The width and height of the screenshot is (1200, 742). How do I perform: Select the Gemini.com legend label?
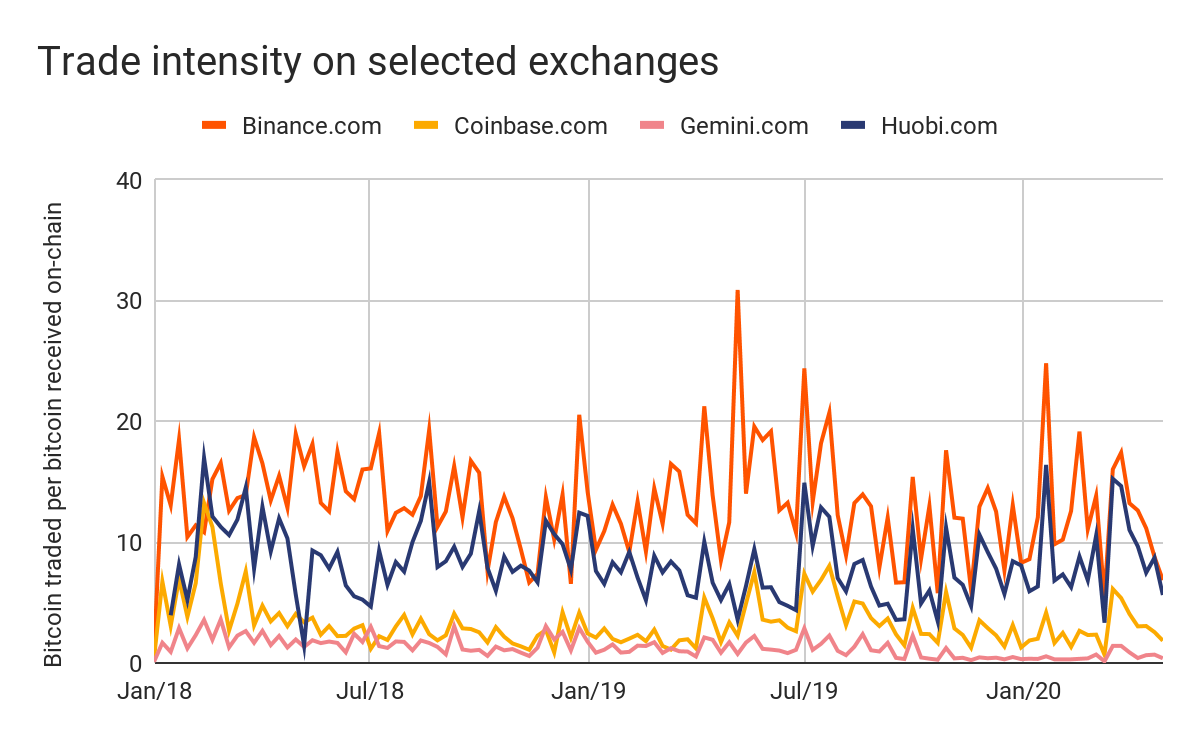click(x=743, y=126)
